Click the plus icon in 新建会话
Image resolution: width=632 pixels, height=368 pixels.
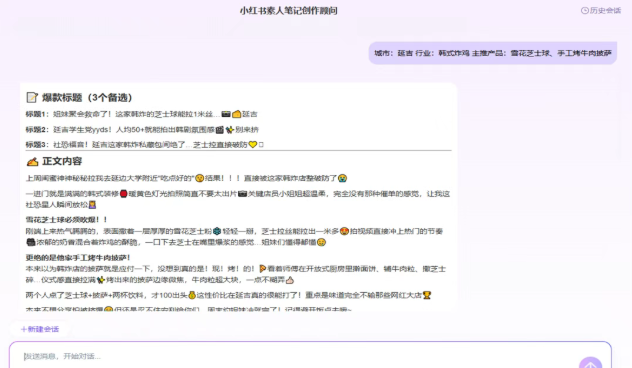23,329
